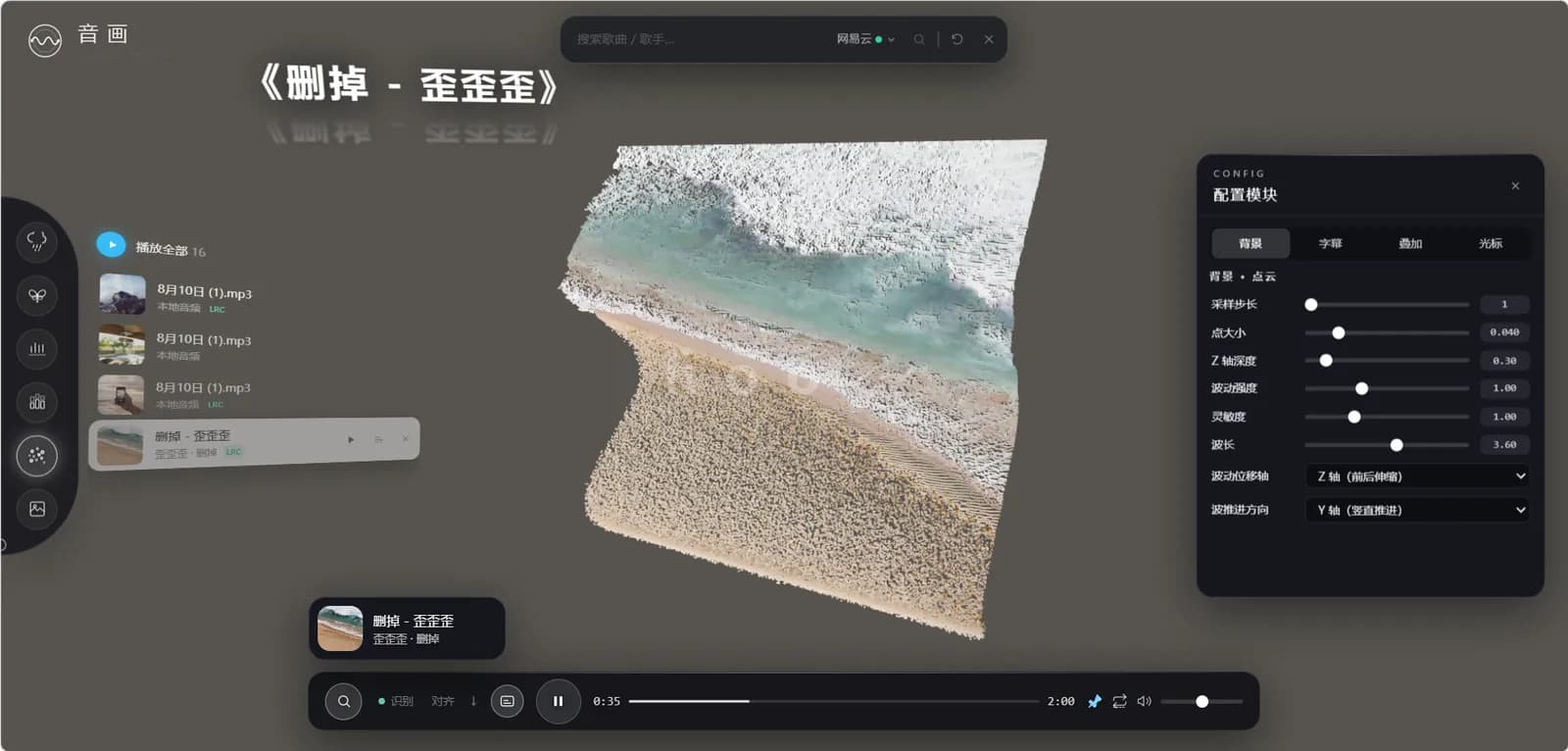
Task: Click the round search button in the player bar
Action: point(344,701)
